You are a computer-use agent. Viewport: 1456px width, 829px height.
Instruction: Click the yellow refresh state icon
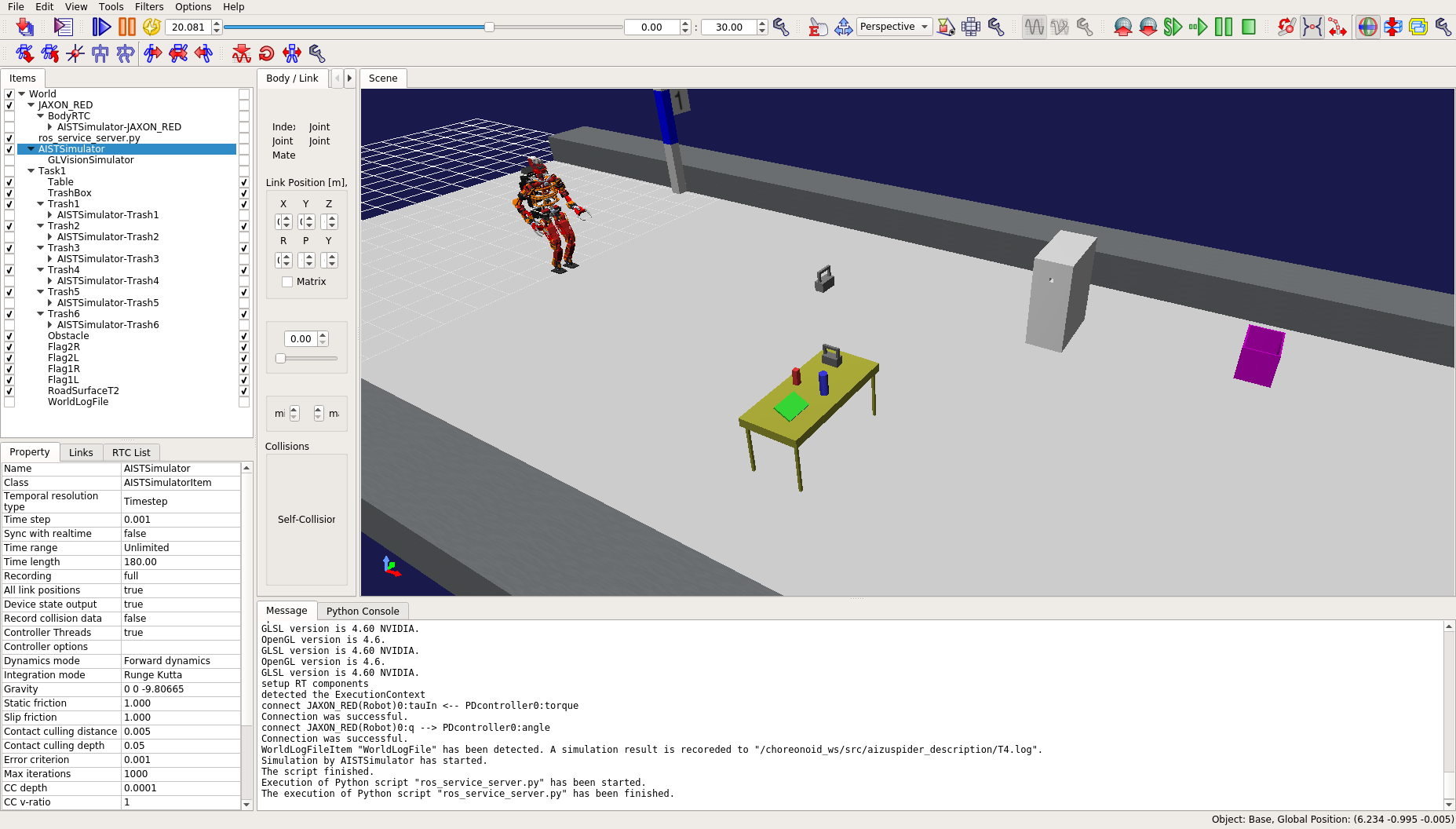pos(151,27)
